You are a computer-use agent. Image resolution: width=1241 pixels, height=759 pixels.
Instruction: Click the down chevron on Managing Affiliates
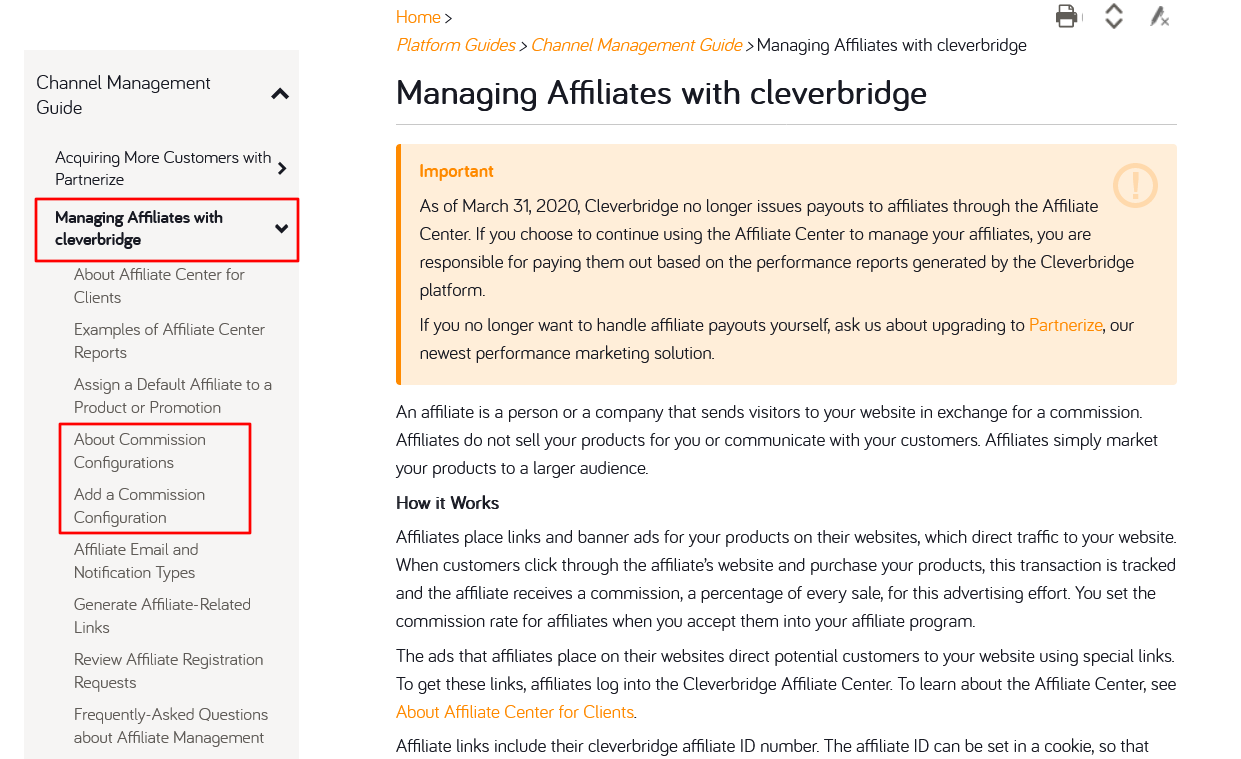click(x=280, y=228)
